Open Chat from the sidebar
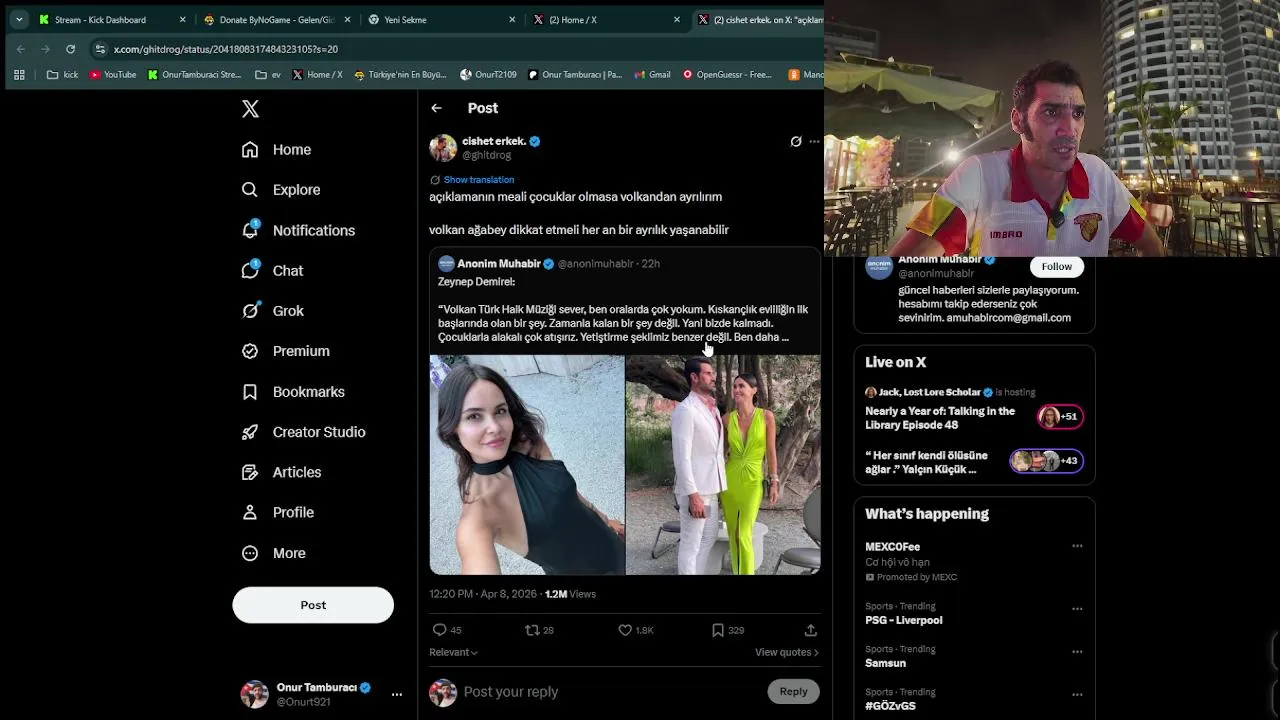The height and width of the screenshot is (720, 1280). (272, 271)
